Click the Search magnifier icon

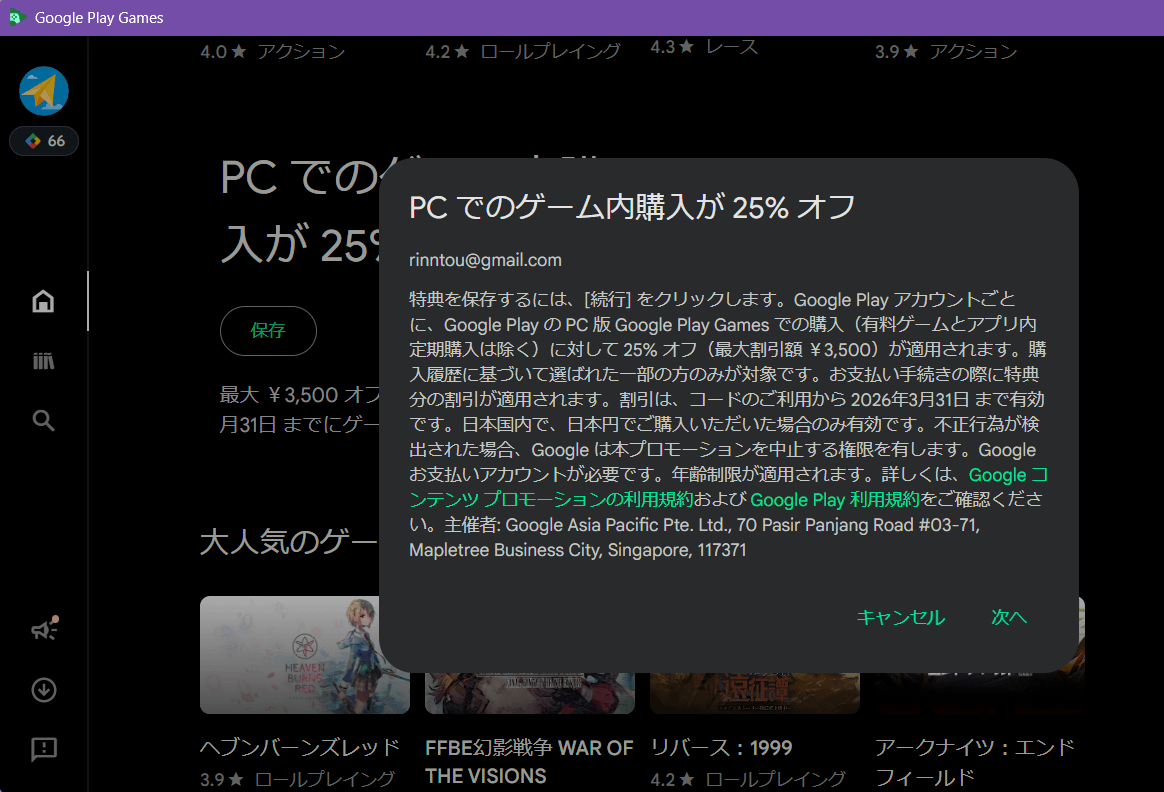[x=43, y=420]
